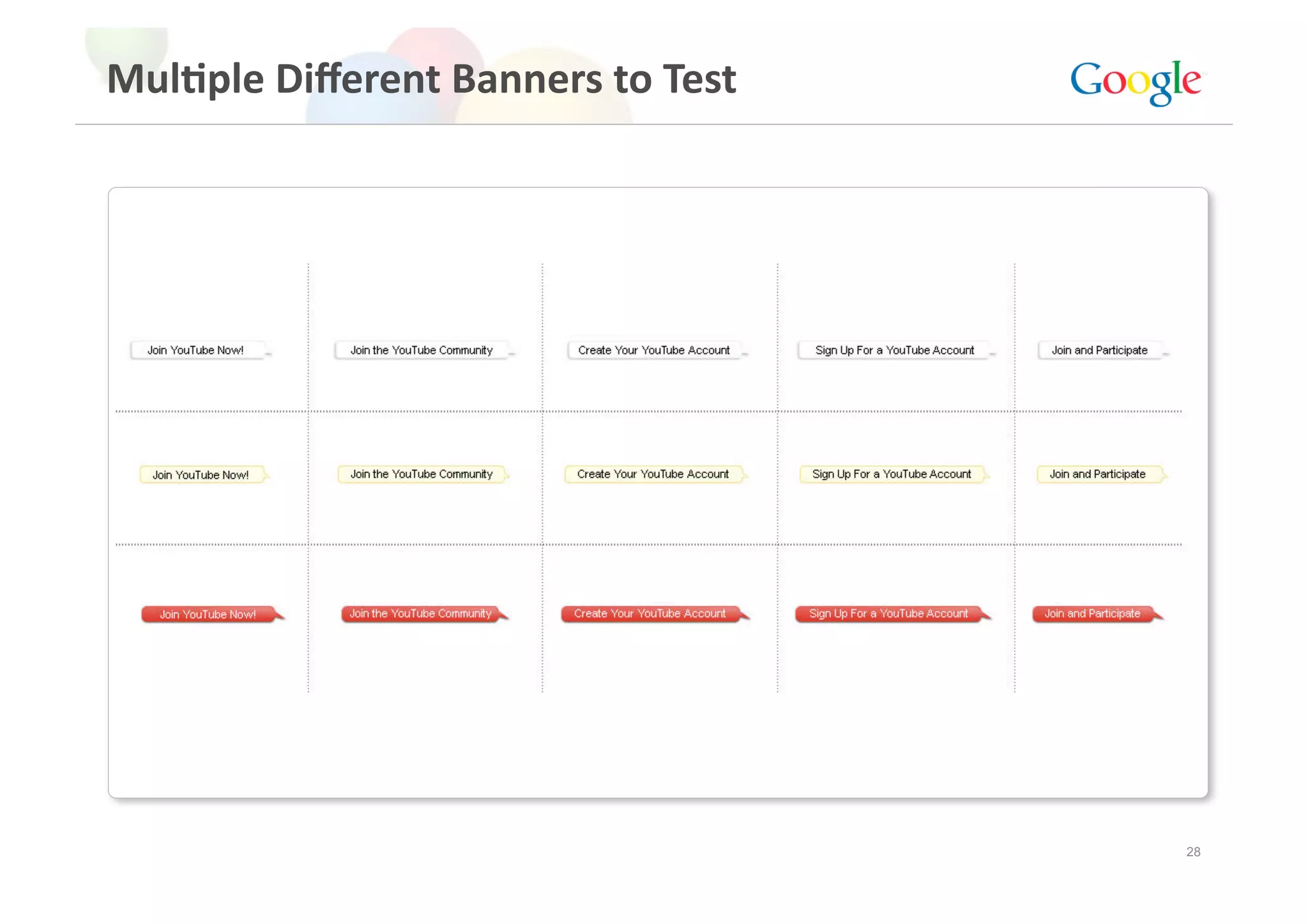
Task: Choose the red "Join YouTube Now!" banner
Action: point(213,614)
